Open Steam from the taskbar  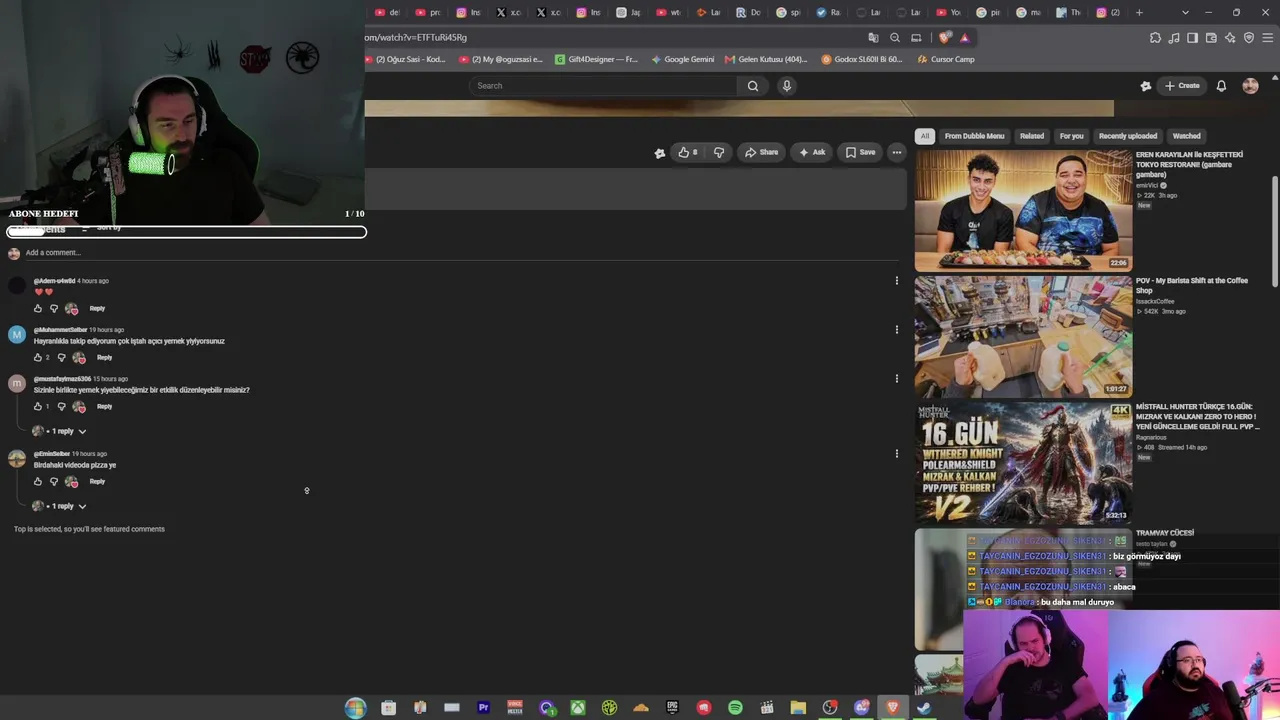click(x=924, y=708)
